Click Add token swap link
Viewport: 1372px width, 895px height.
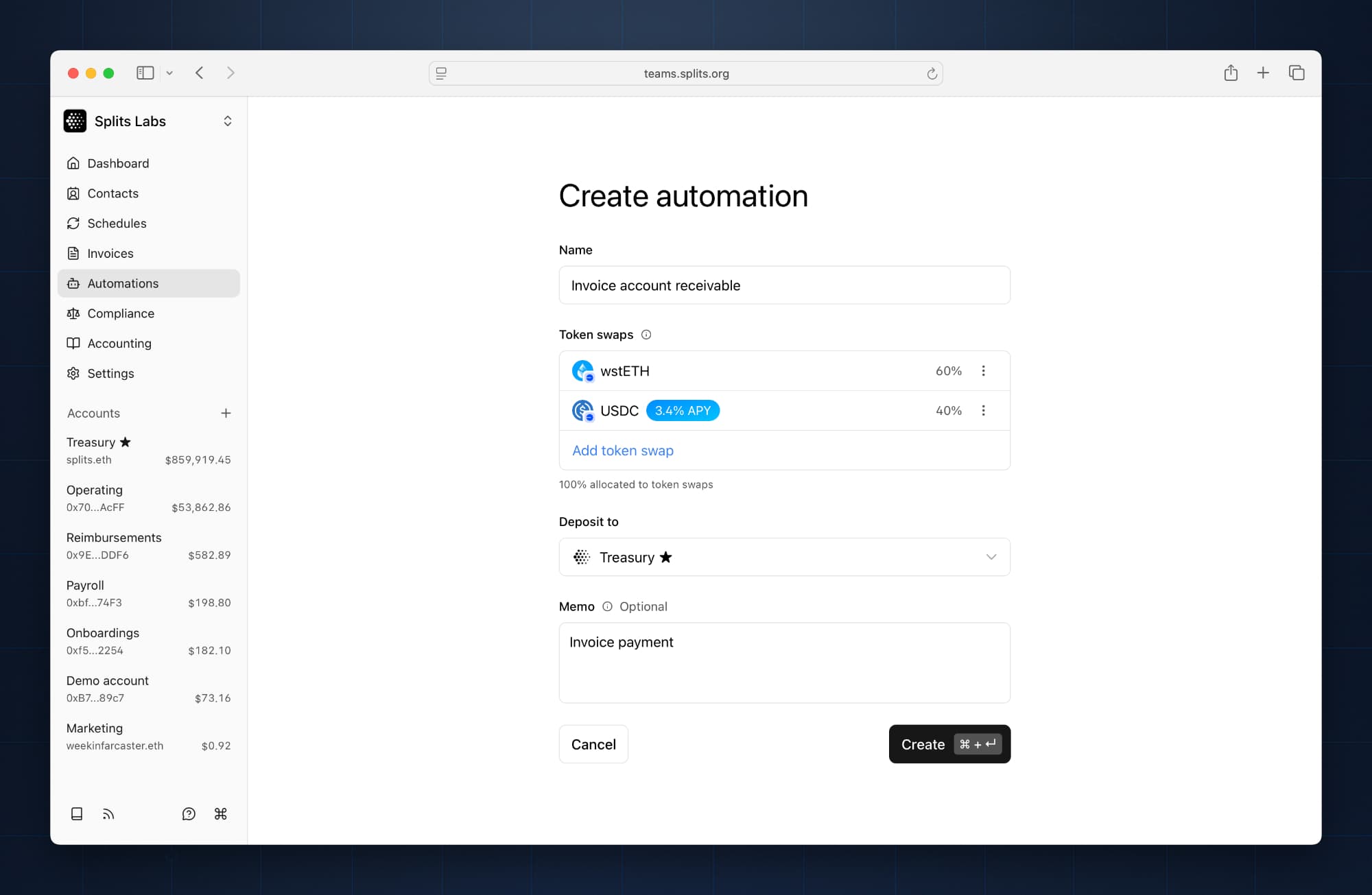tap(622, 451)
